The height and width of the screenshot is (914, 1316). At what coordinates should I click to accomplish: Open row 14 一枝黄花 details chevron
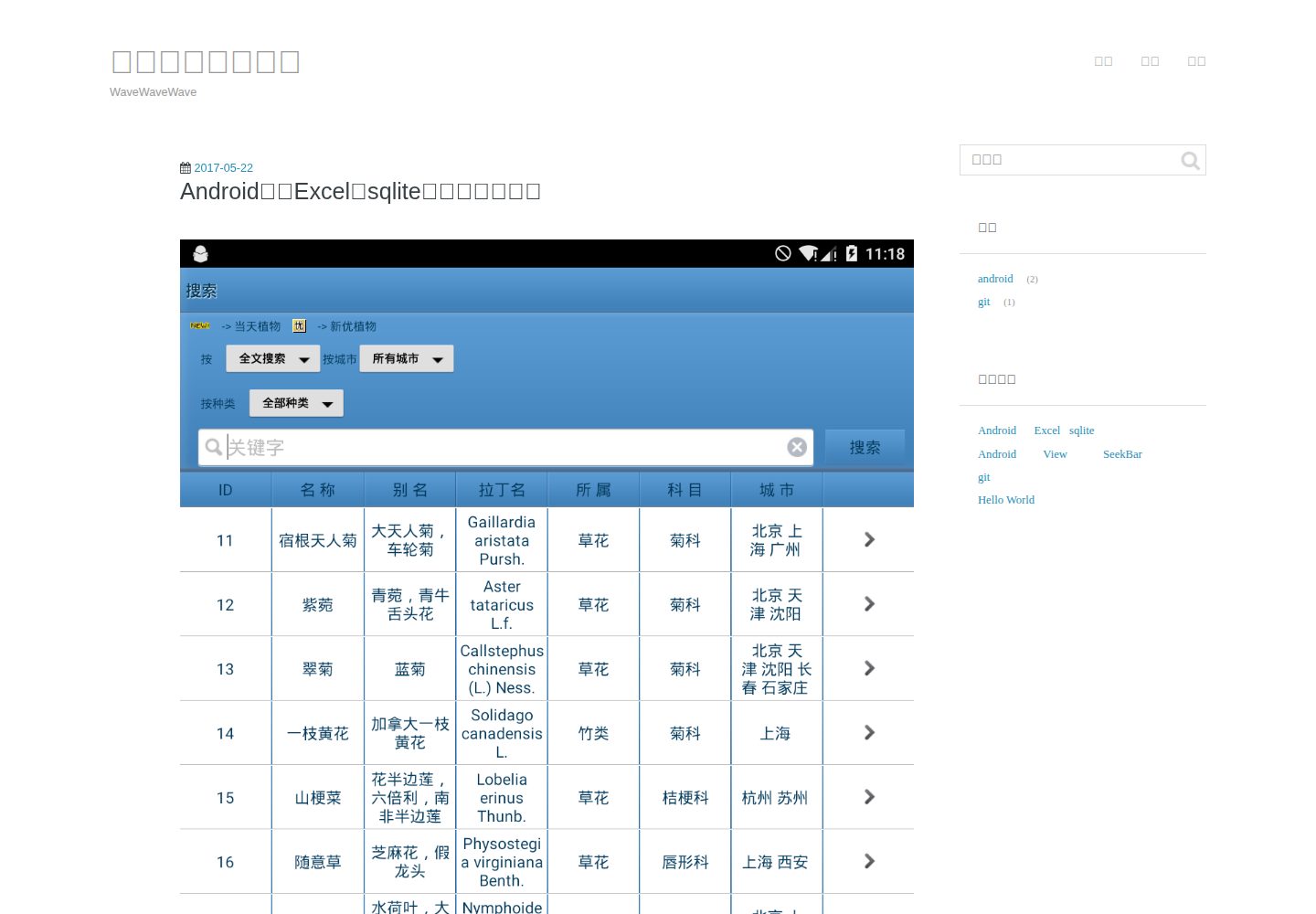coord(869,733)
